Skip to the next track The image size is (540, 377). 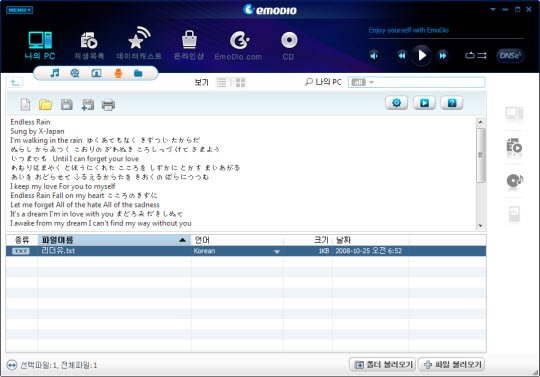[x=443, y=56]
